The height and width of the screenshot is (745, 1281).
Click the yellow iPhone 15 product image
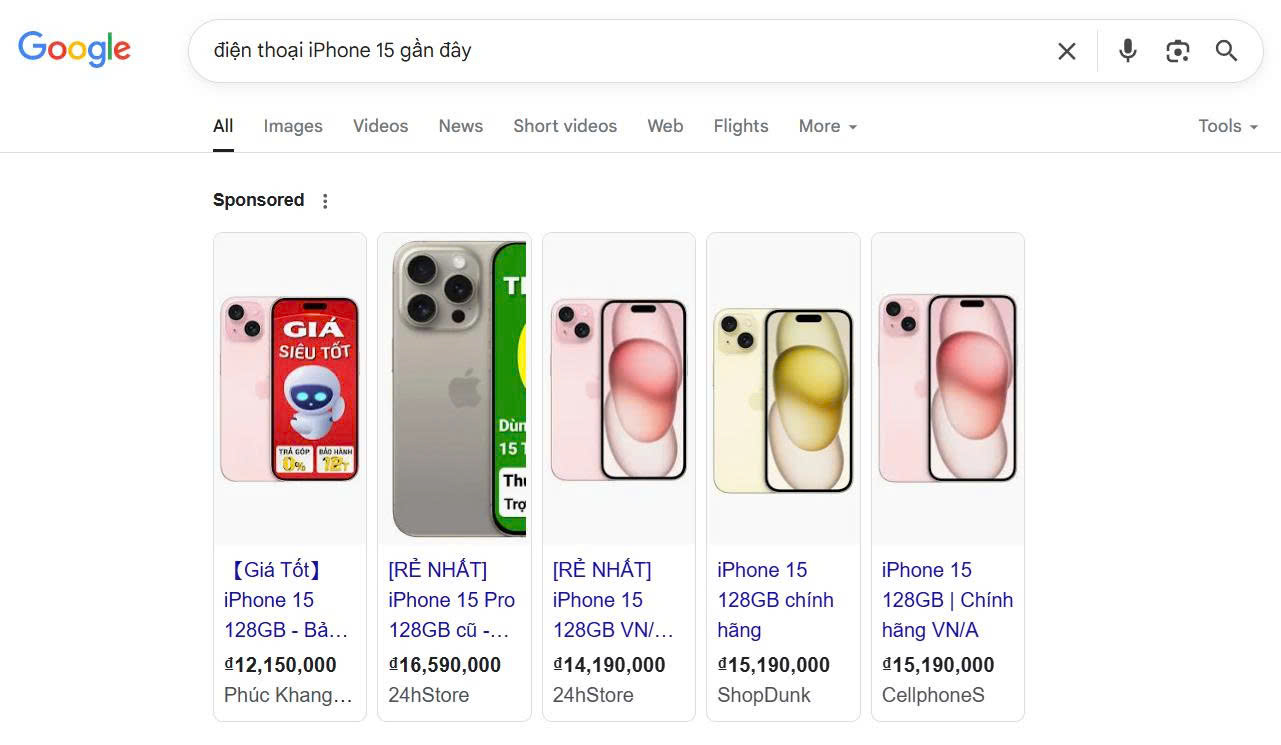click(783, 400)
